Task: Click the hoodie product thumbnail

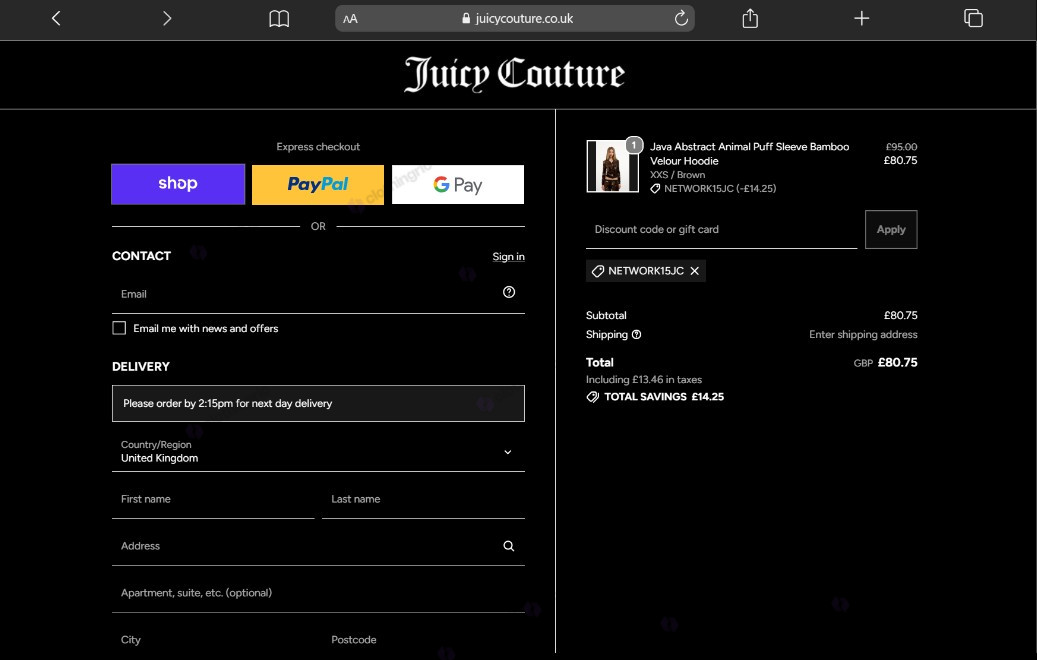Action: tap(612, 166)
